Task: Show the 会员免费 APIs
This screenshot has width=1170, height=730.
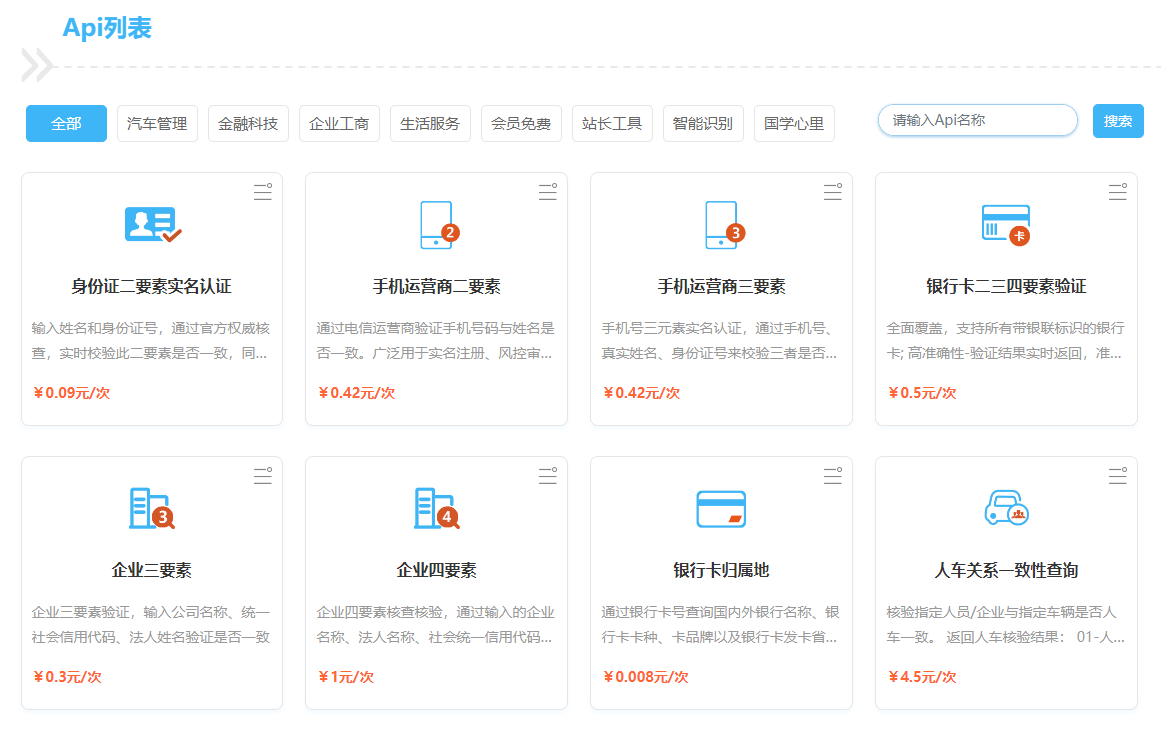Action: point(521,124)
